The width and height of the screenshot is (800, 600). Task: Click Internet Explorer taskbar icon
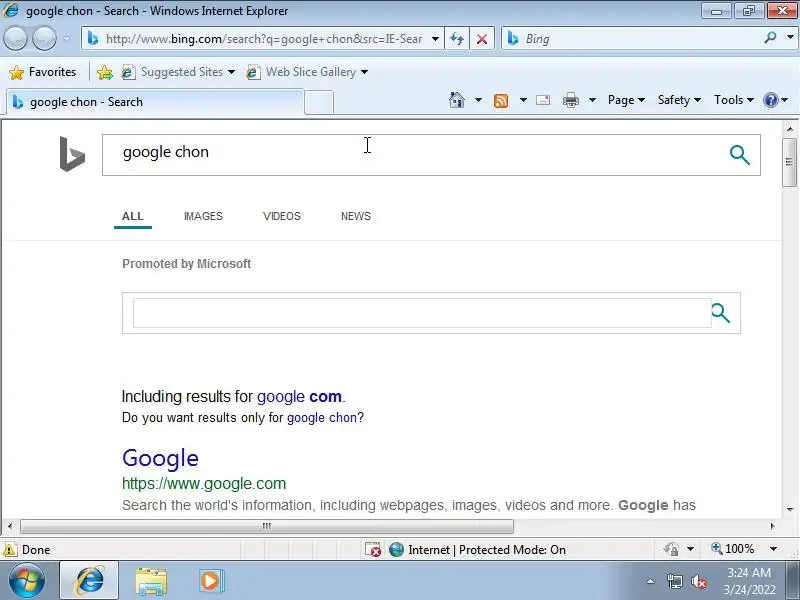coord(89,581)
